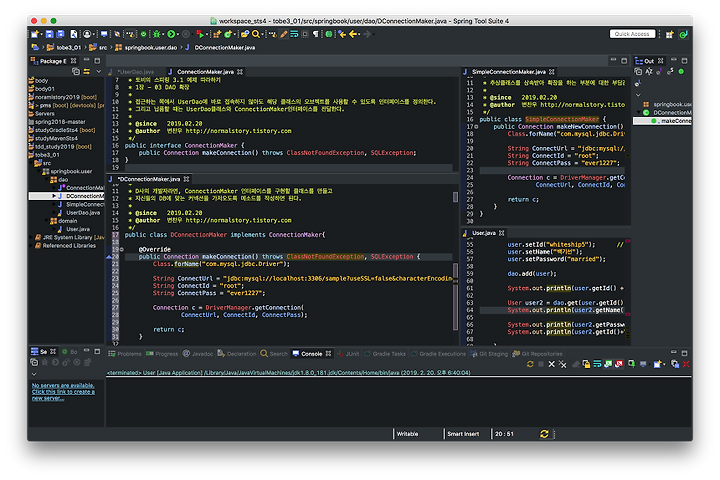This screenshot has width=720, height=480.
Task: Click the red close icon in Console toolbar
Action: [686, 364]
